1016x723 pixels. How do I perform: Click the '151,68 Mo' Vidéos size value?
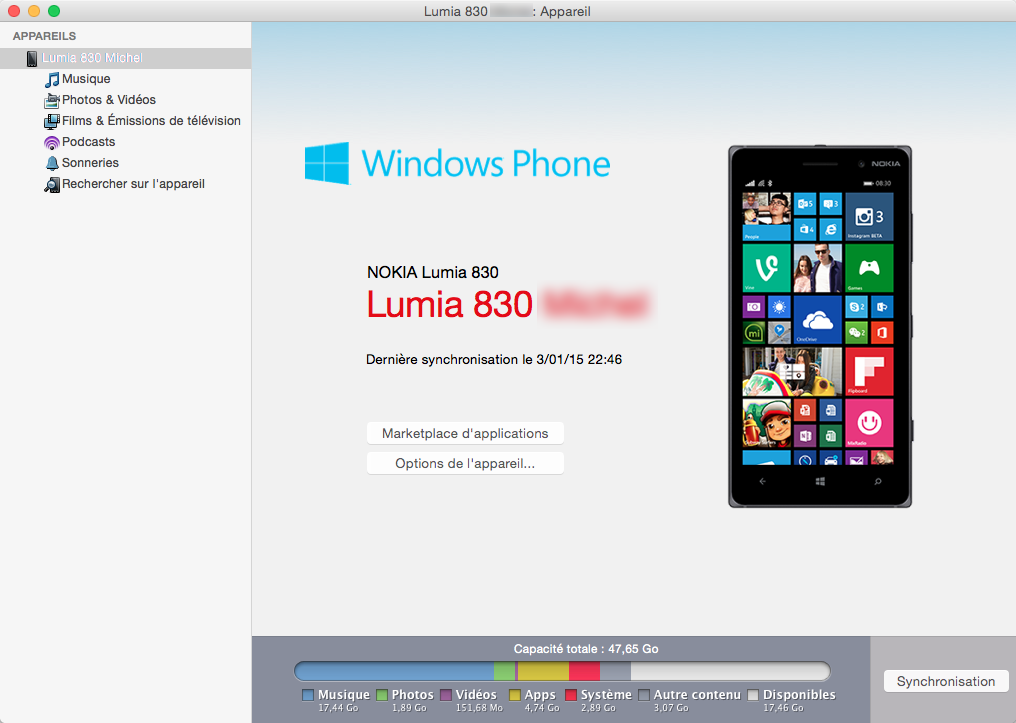pos(479,708)
